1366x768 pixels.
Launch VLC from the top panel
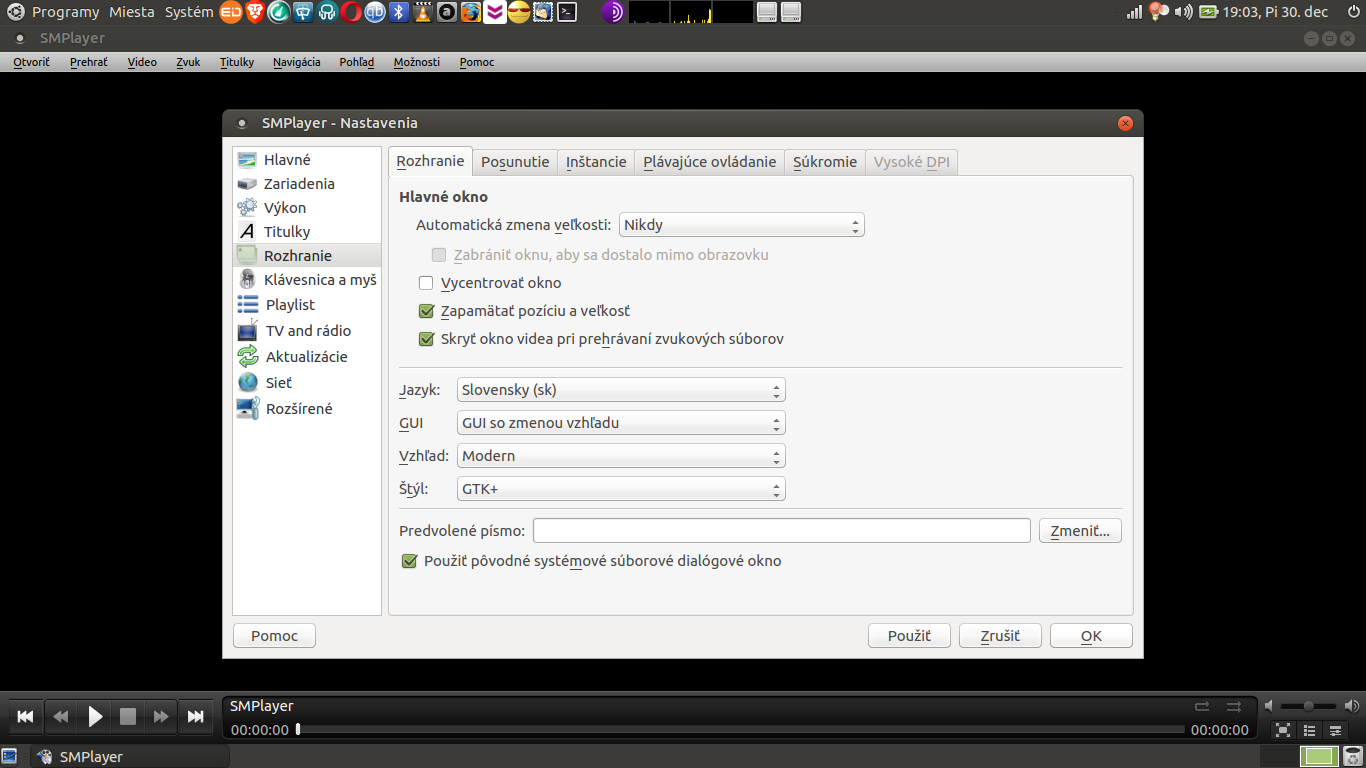coord(422,12)
